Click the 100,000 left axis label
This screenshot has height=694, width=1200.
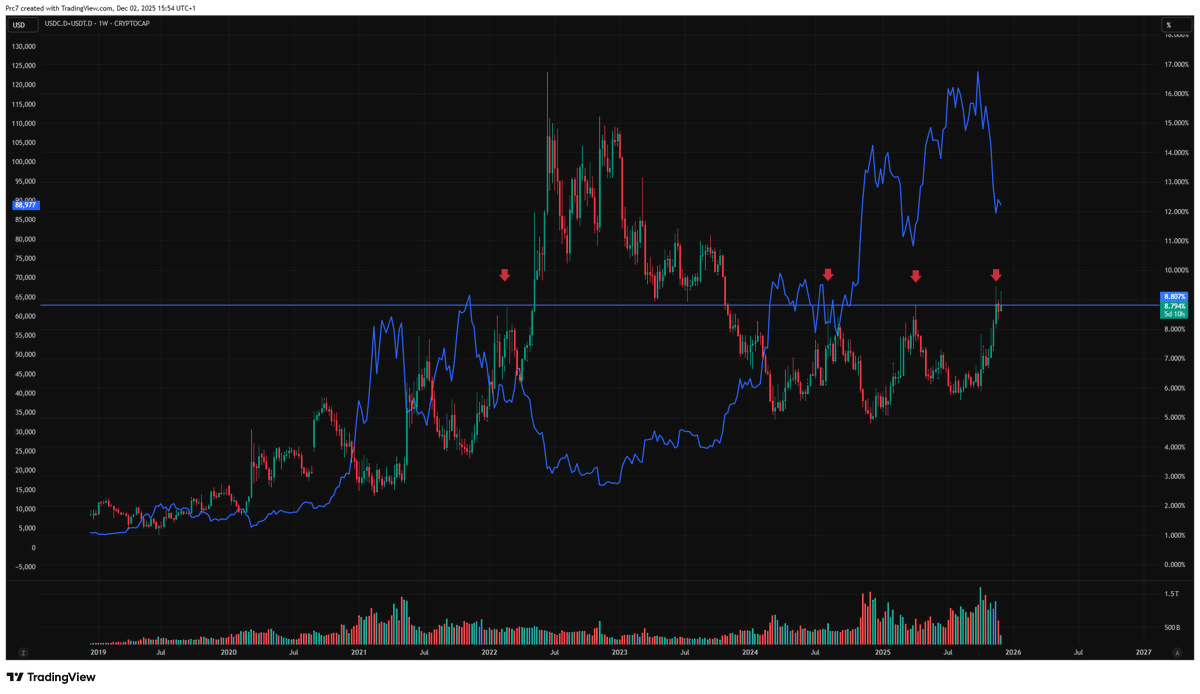click(x=23, y=162)
